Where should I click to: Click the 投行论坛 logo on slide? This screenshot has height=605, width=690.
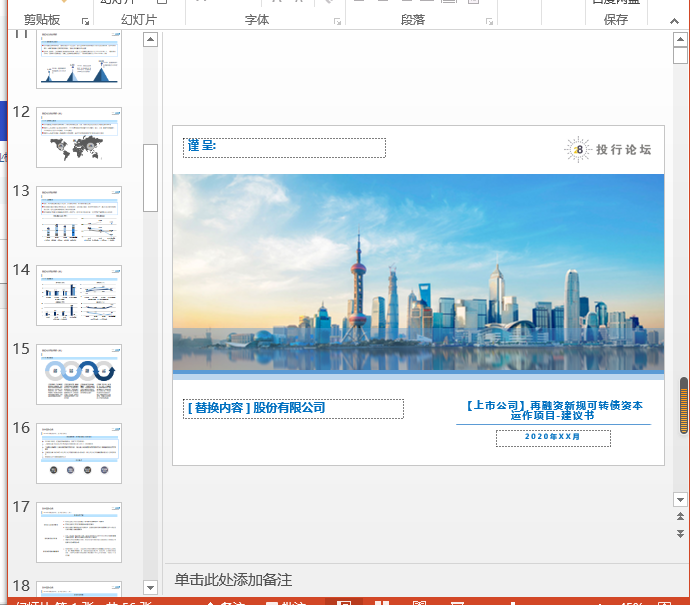tap(608, 150)
